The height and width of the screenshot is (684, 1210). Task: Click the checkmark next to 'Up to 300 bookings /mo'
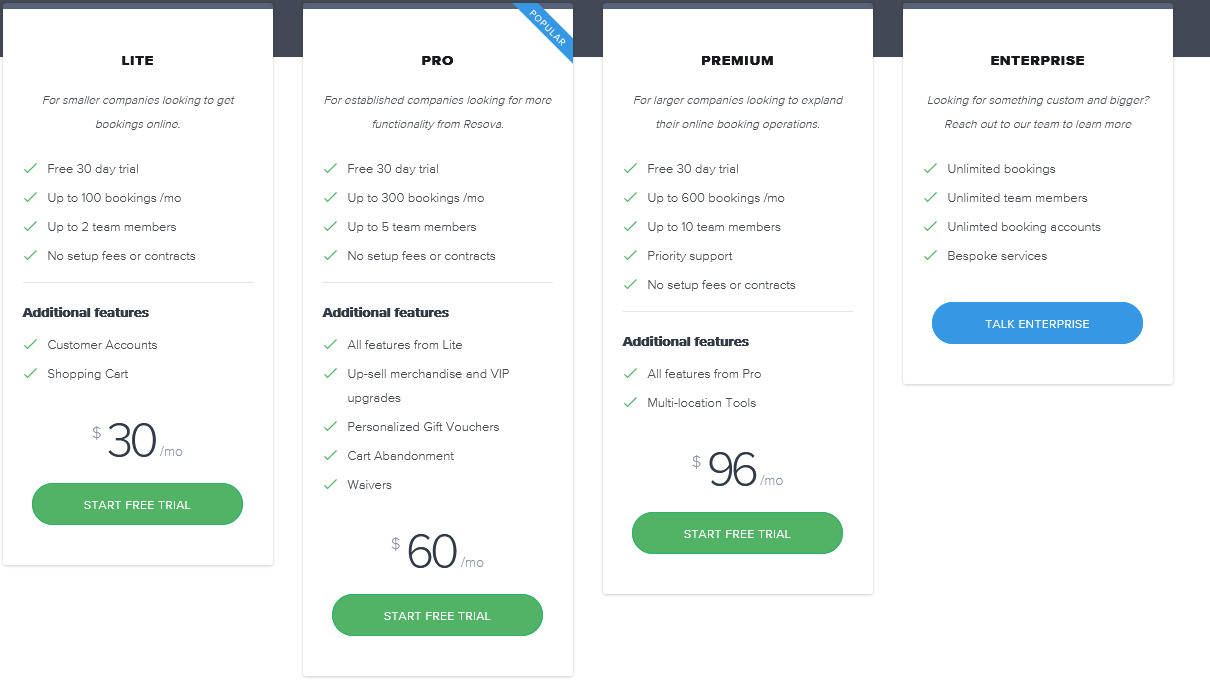click(x=331, y=198)
